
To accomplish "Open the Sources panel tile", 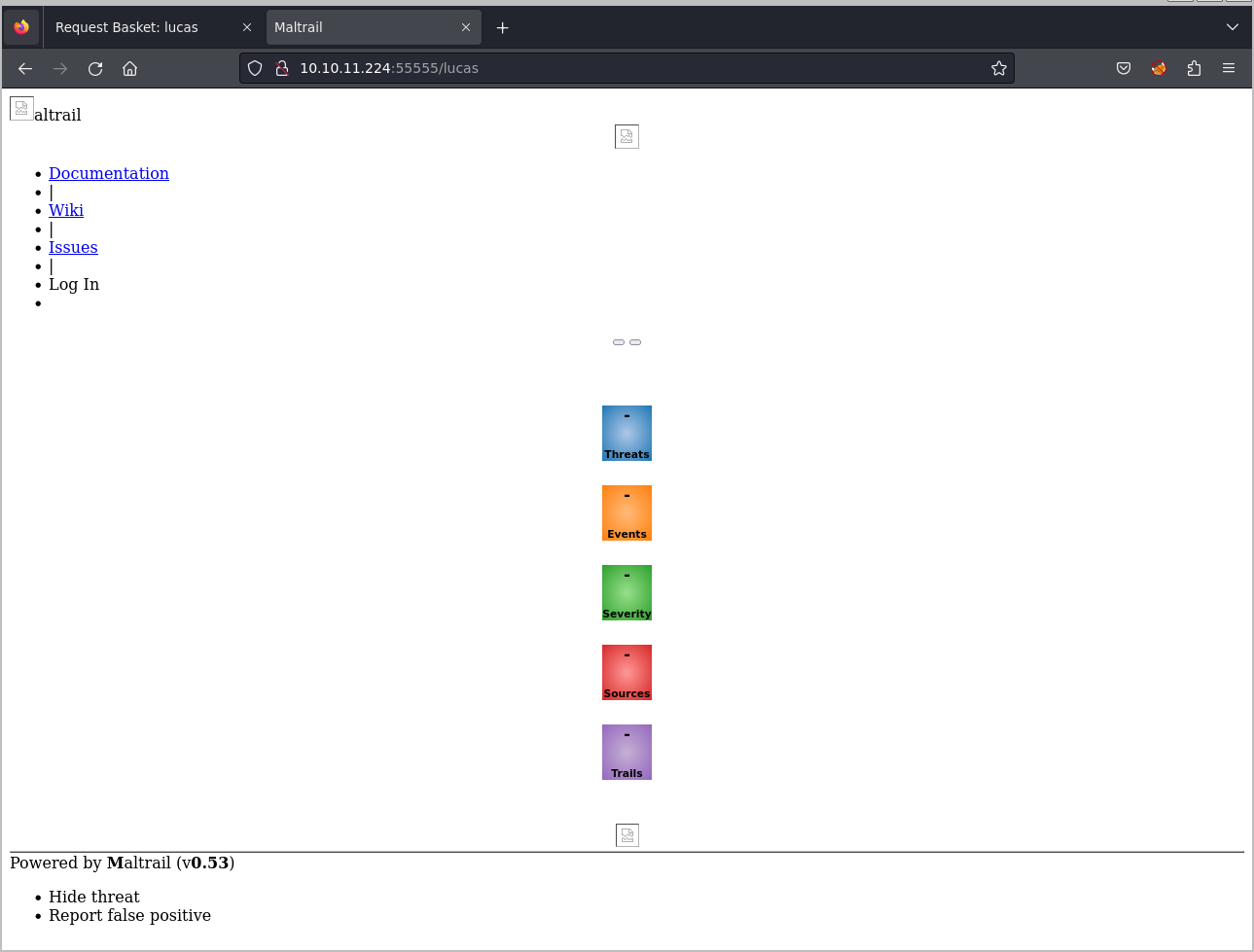I will point(627,672).
